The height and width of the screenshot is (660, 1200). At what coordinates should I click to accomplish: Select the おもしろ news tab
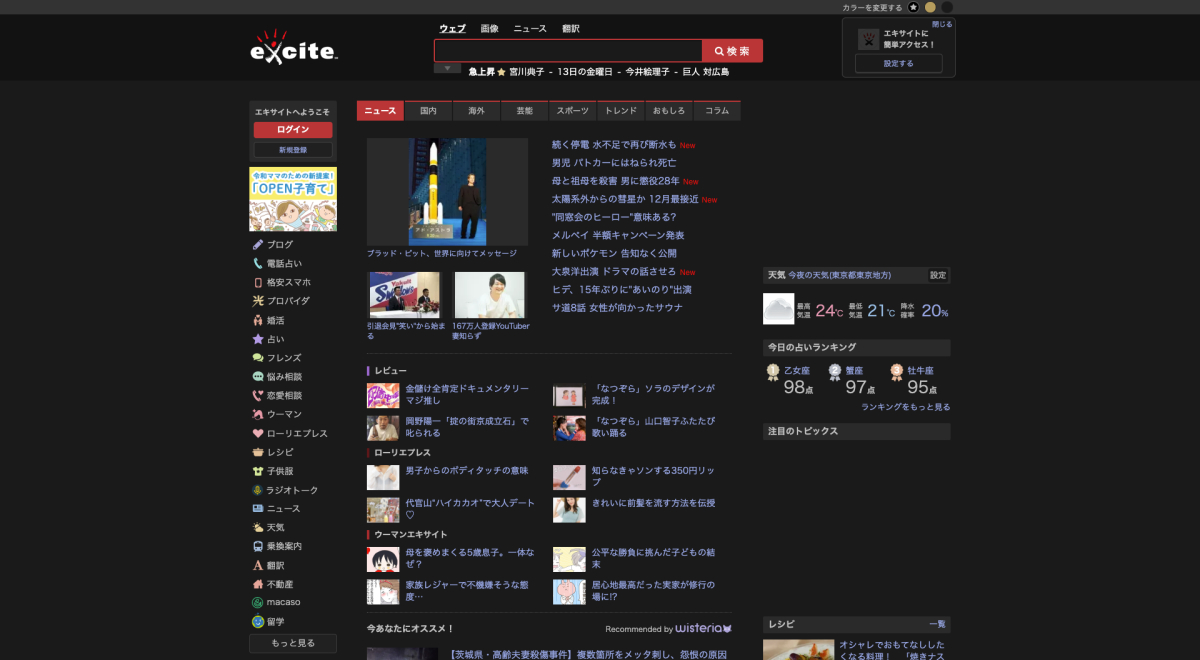(x=668, y=111)
